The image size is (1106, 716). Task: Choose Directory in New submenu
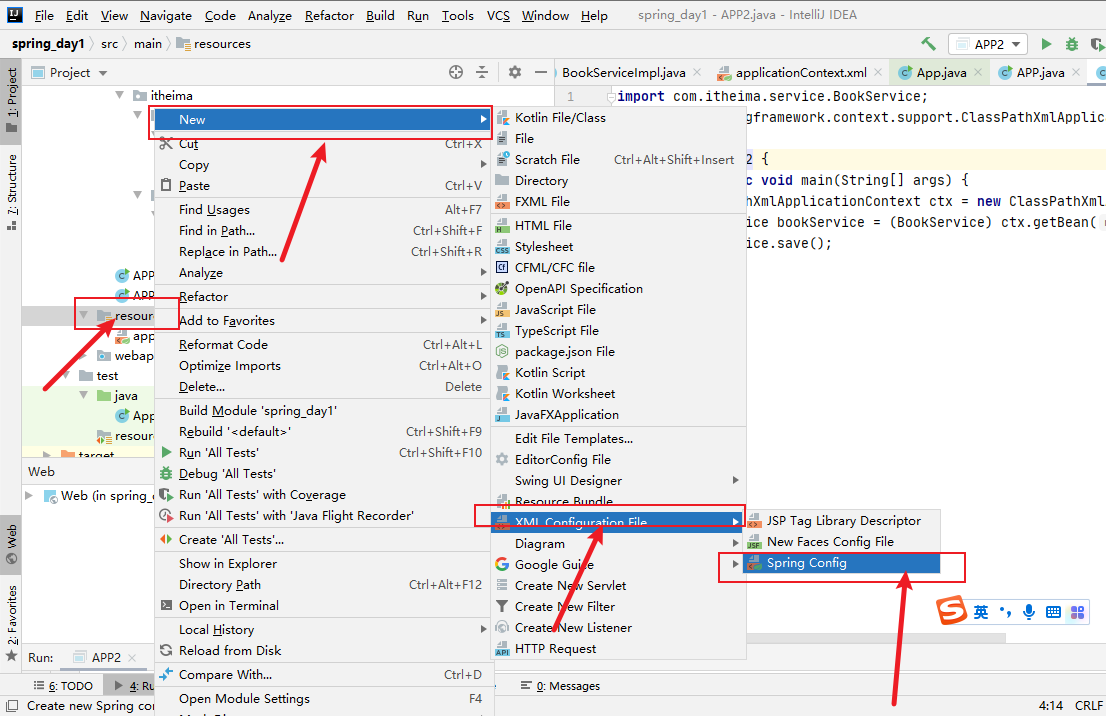pos(619,181)
